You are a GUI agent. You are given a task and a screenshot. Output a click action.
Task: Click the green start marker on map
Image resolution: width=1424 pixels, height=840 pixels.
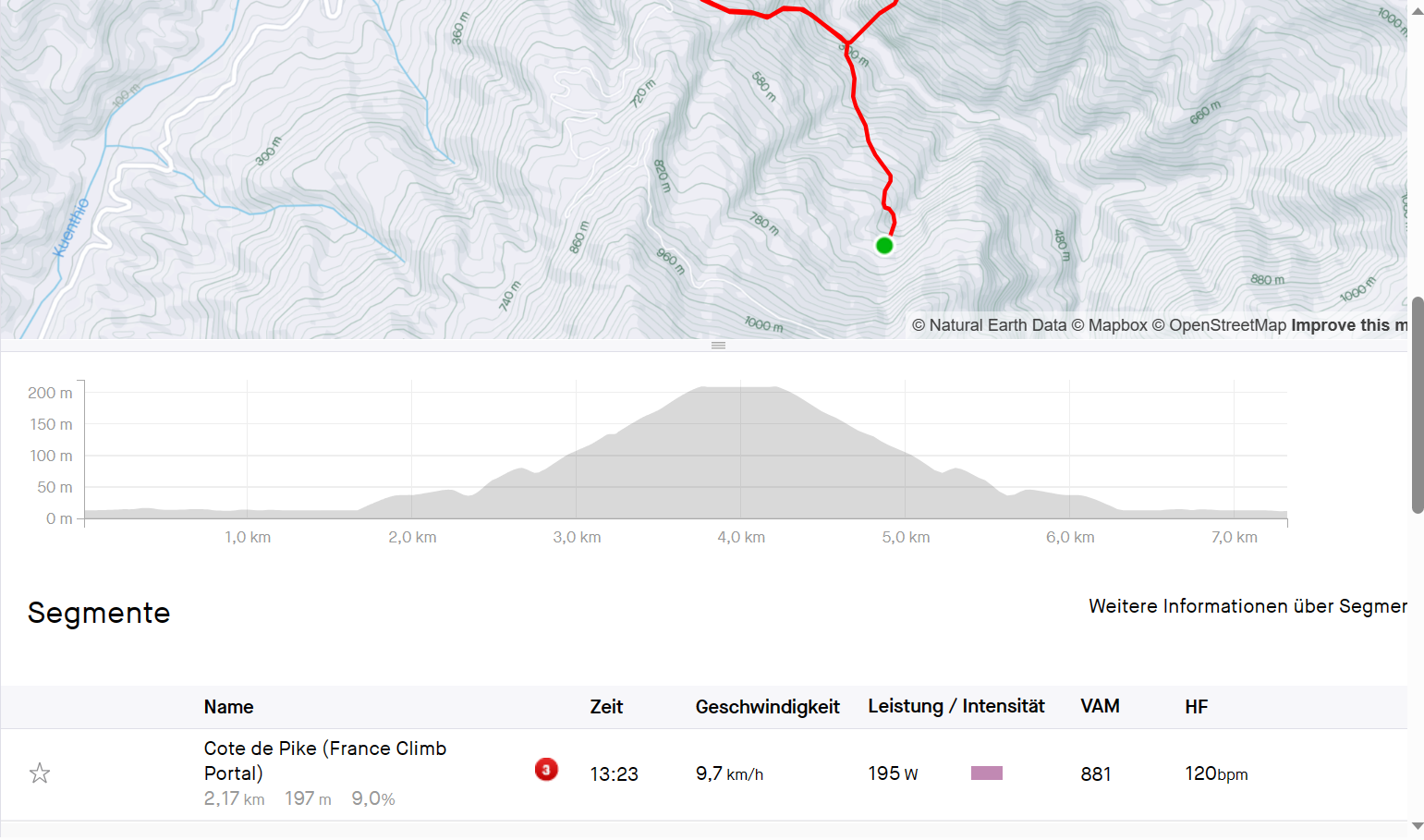tap(884, 246)
